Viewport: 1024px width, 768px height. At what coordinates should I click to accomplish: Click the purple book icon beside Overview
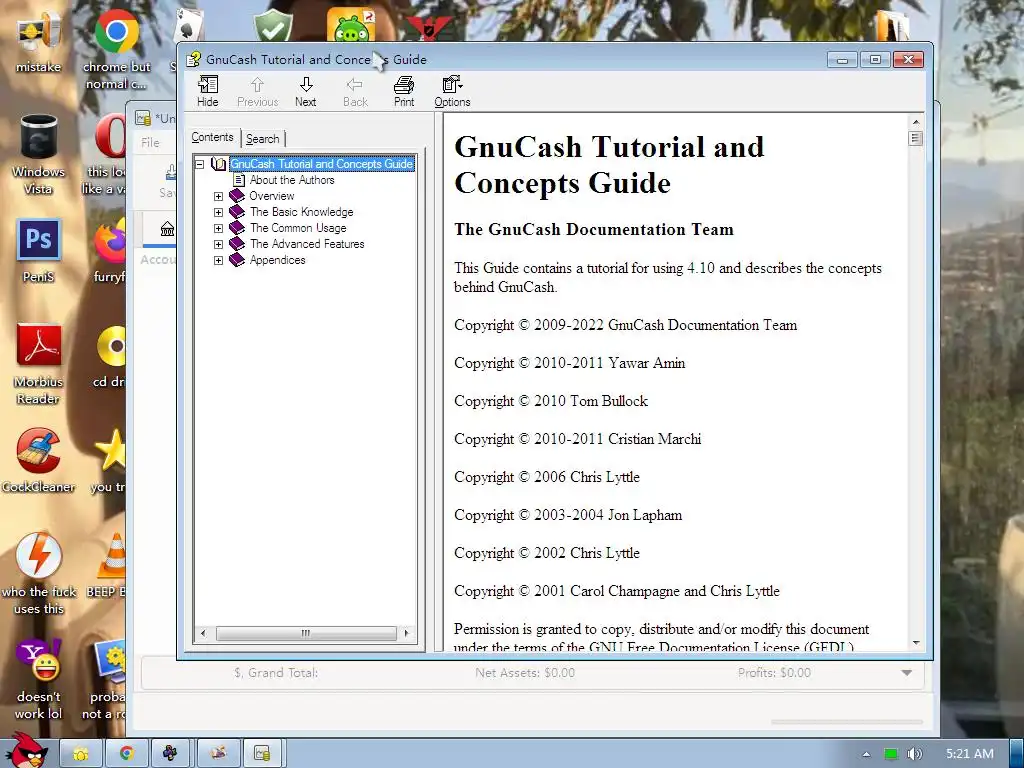coord(237,196)
